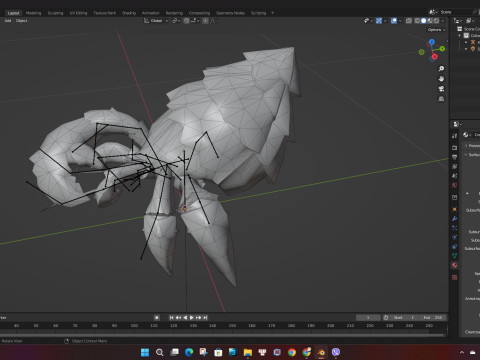
Task: Open the Global transform orientation dropdown
Action: 156,21
